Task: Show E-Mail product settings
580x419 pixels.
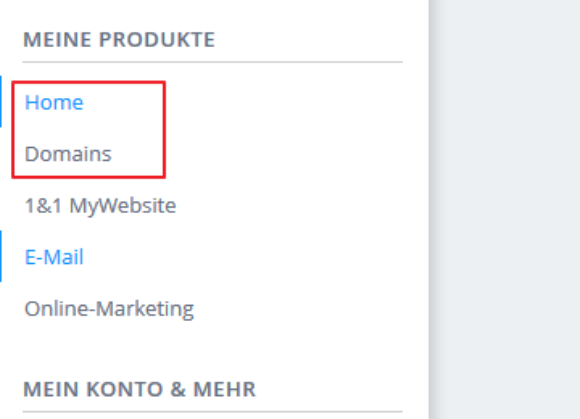Action: (x=54, y=257)
